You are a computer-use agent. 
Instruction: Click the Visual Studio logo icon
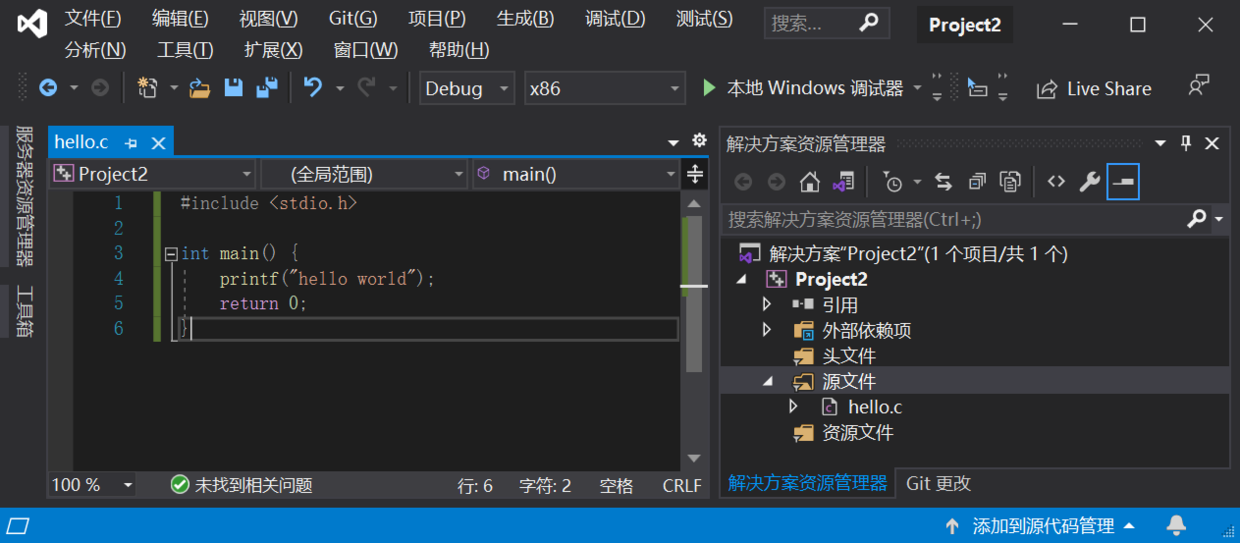pos(32,23)
